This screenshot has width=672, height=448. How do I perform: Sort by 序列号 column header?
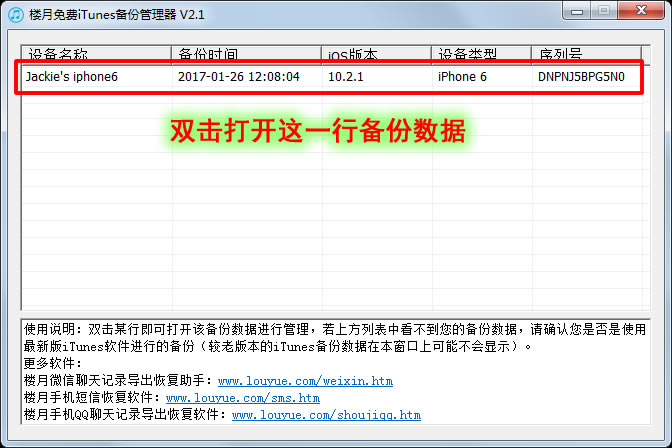(586, 55)
